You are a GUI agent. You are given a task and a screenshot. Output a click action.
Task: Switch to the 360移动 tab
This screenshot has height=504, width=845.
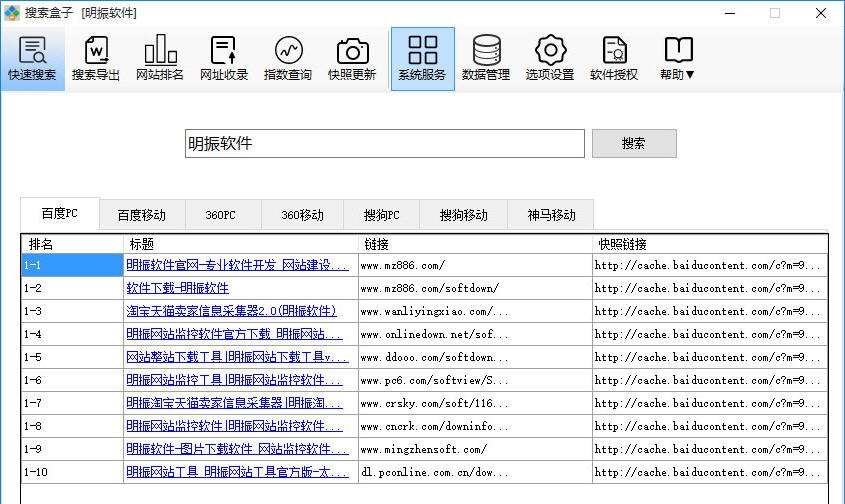302,215
